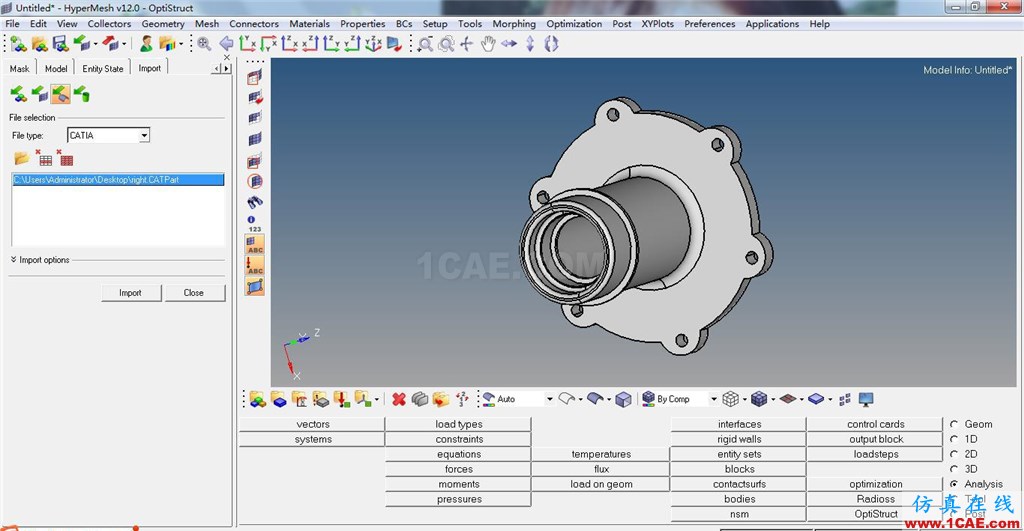The height and width of the screenshot is (531, 1024).
Task: Open file browser with yellow folder icon
Action: (x=22, y=158)
